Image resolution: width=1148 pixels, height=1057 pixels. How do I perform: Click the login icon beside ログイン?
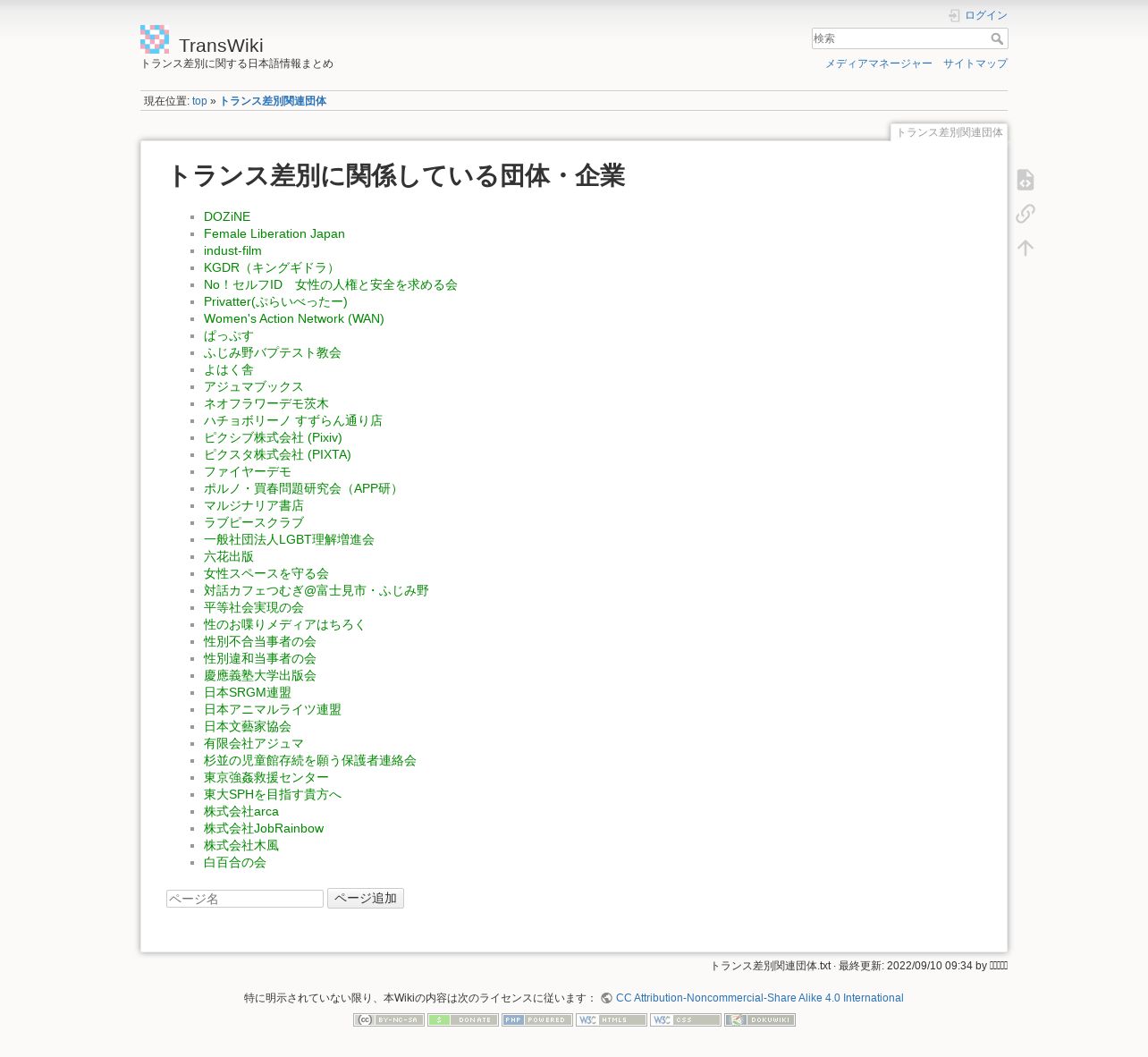(955, 15)
